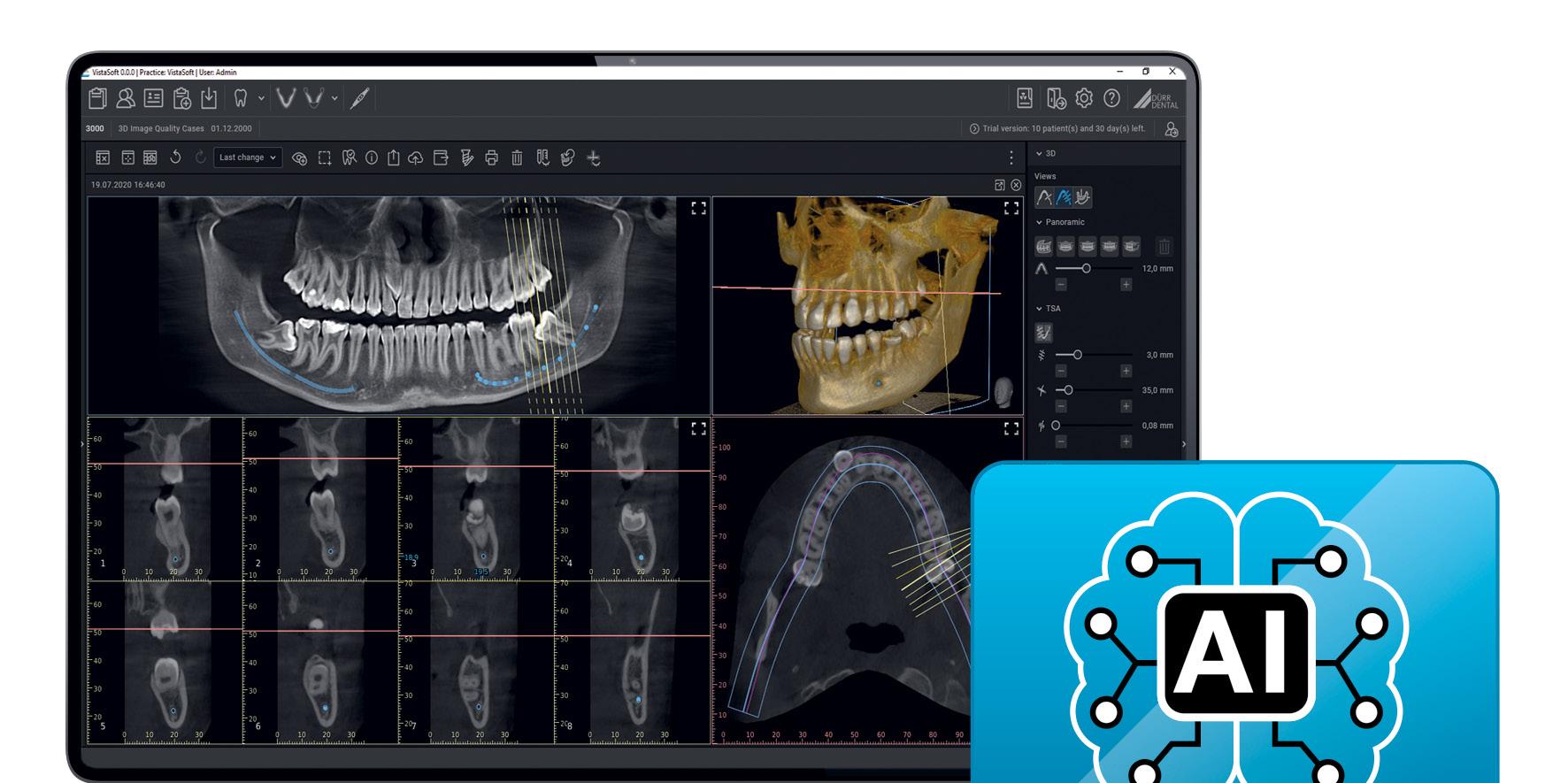The width and height of the screenshot is (1568, 783).
Task: Toggle the TSA slices icon button
Action: (1044, 334)
